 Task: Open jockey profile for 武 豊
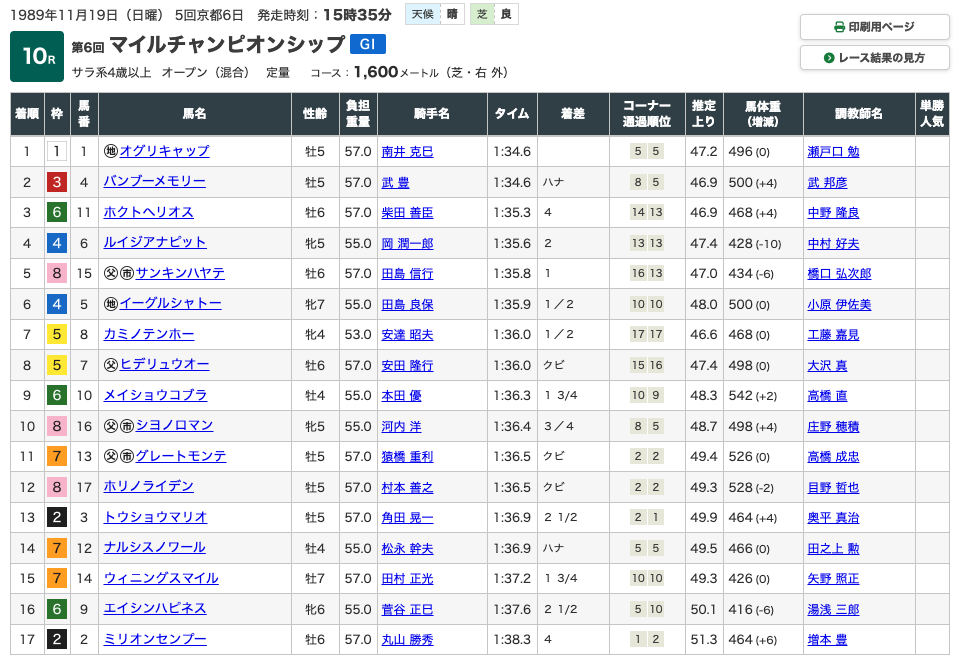click(x=395, y=183)
